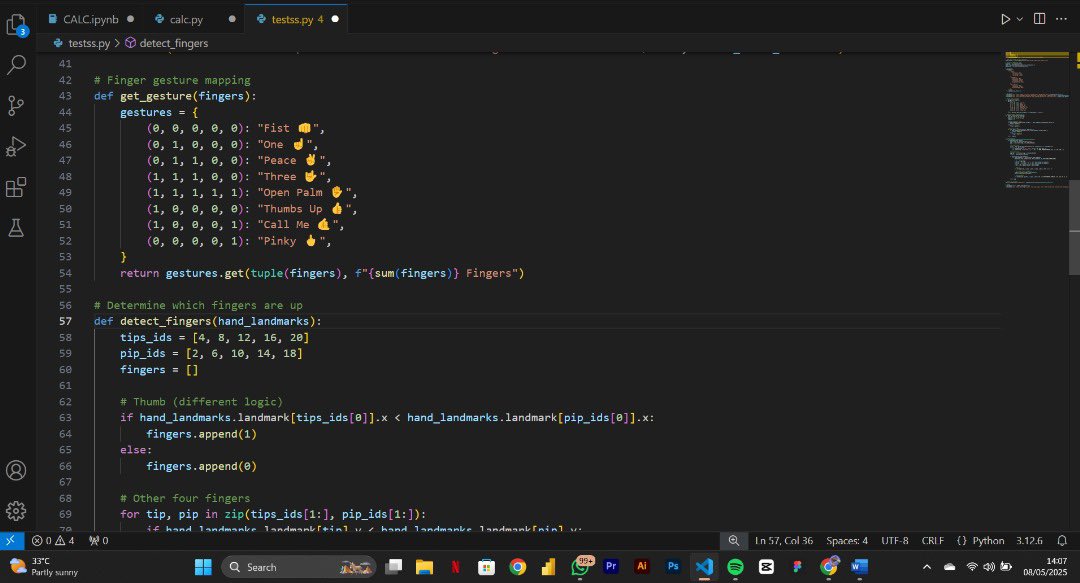Split the editor to the right
This screenshot has width=1080, height=583.
(x=1039, y=19)
